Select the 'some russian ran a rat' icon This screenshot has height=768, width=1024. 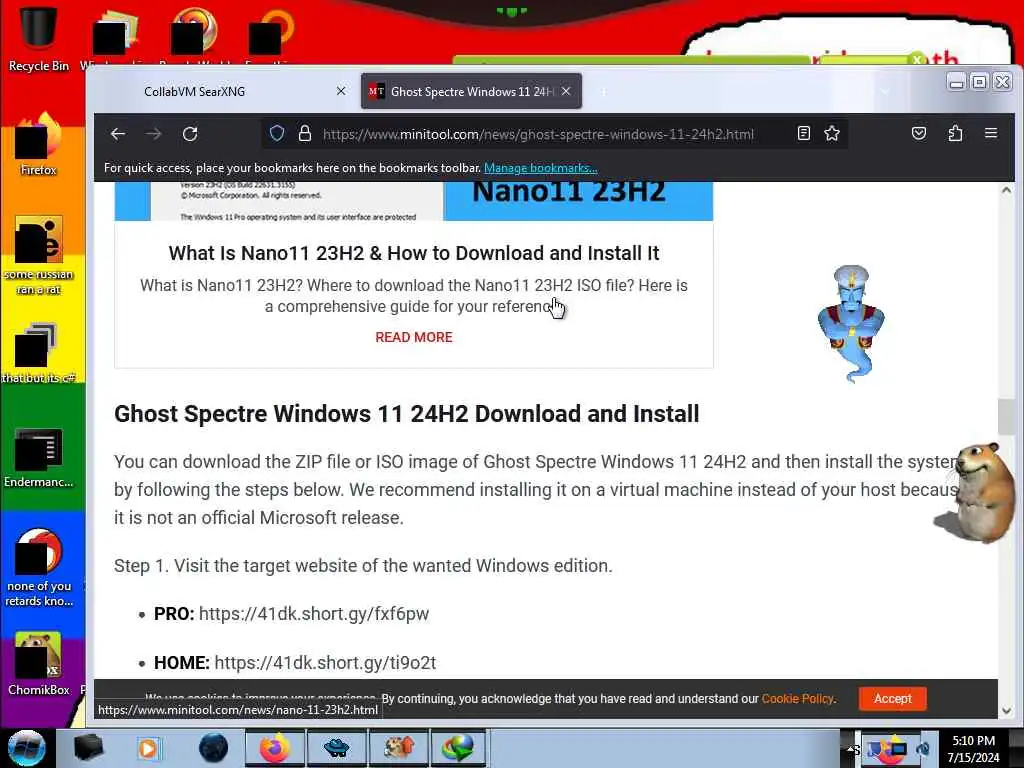(x=39, y=255)
